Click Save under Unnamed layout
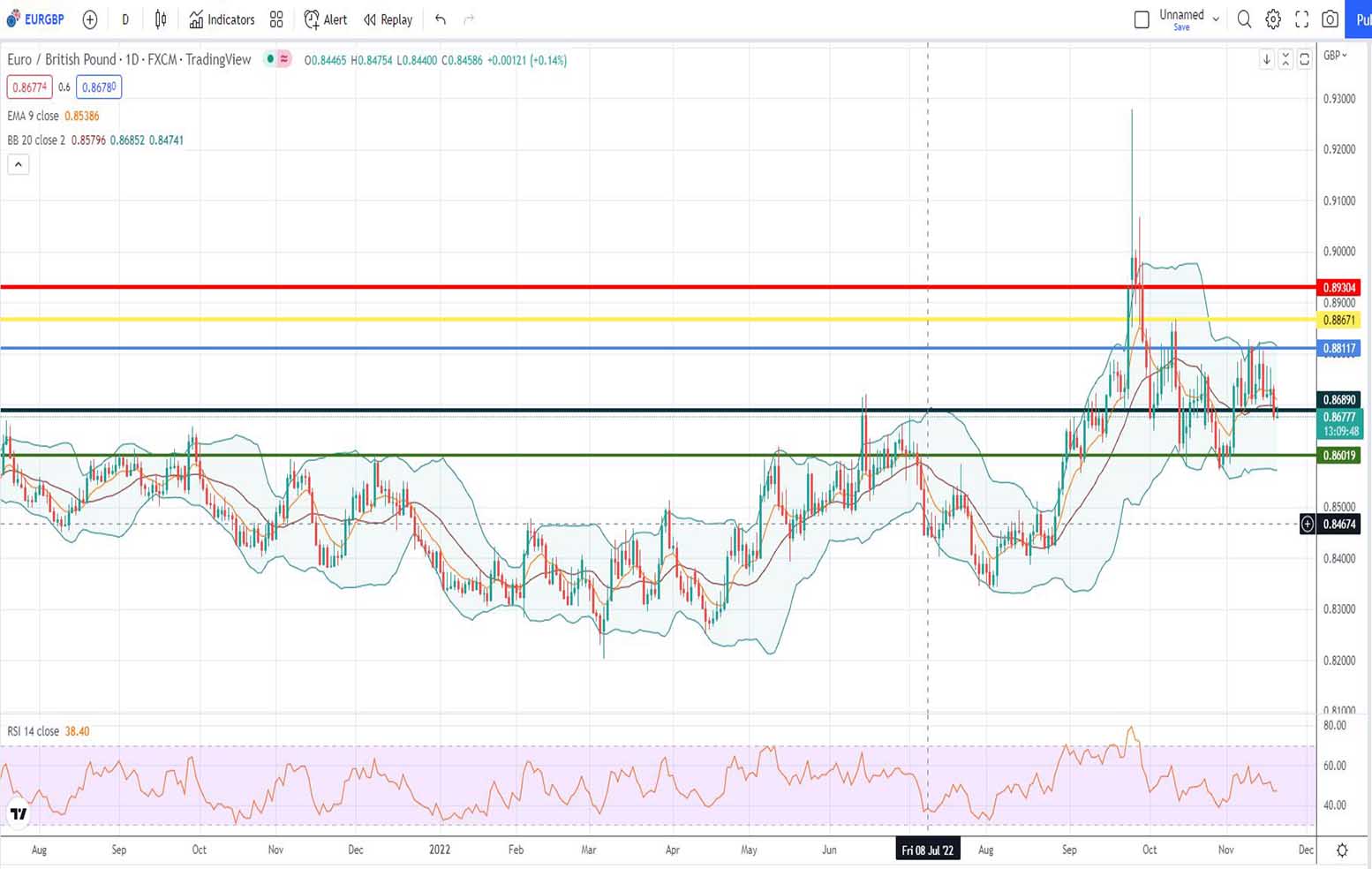 click(x=1180, y=26)
